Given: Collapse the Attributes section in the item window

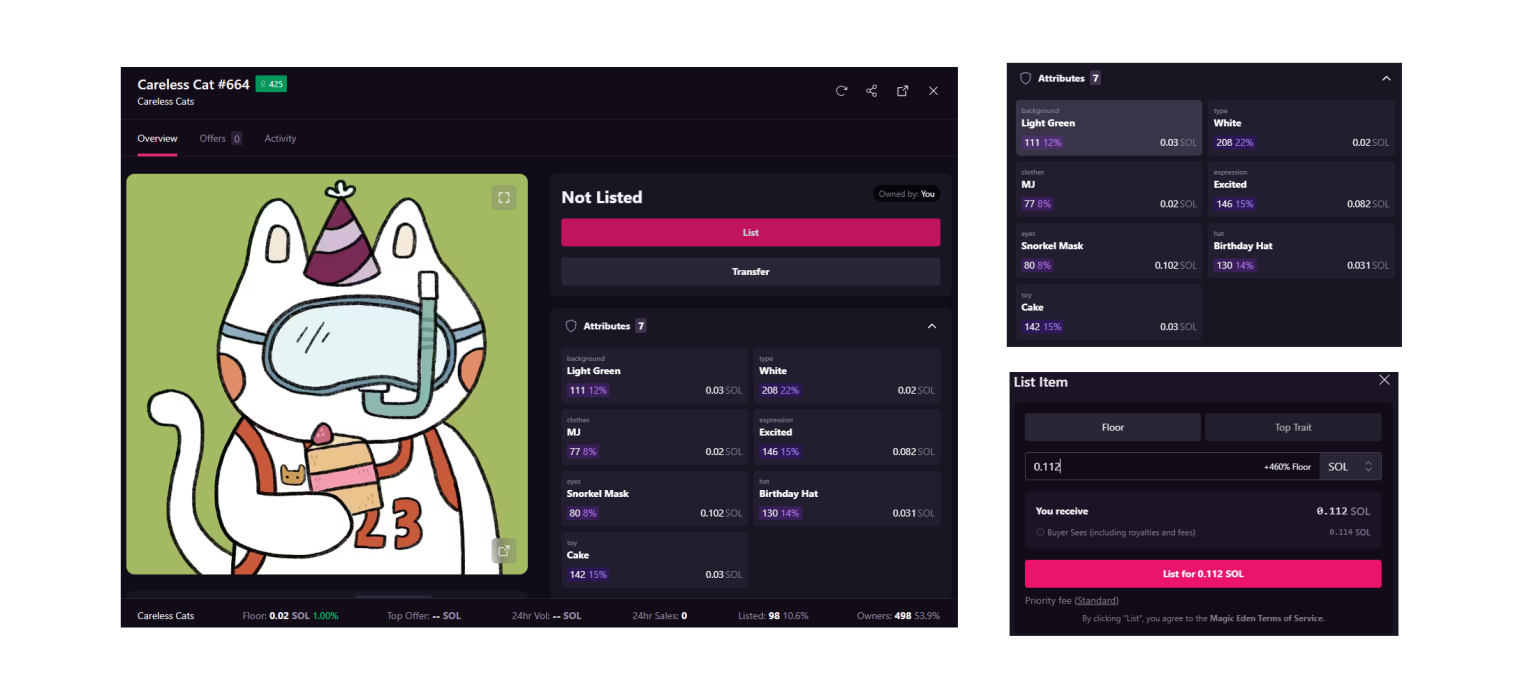Looking at the screenshot, I should tap(932, 326).
